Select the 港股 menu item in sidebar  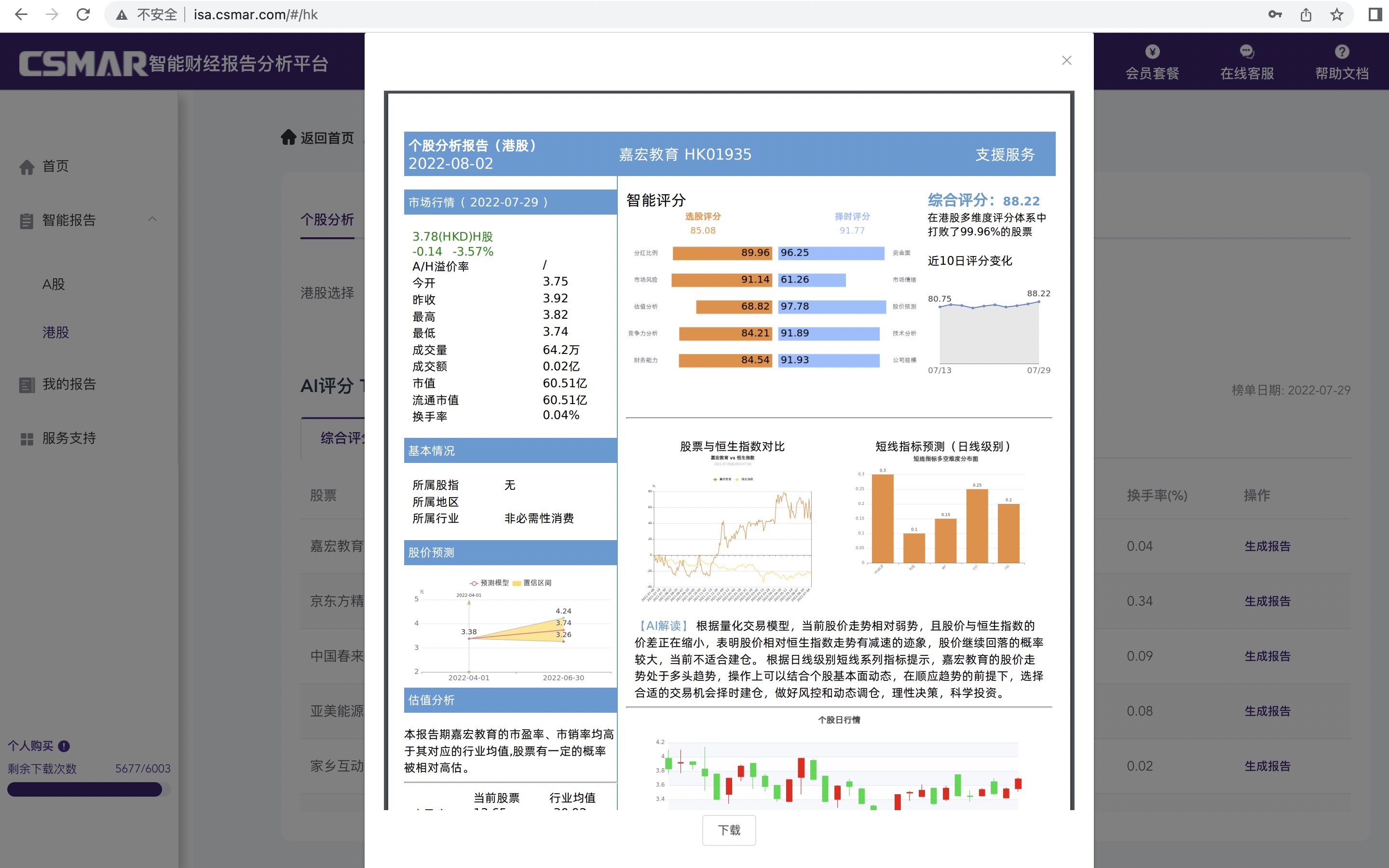[55, 331]
